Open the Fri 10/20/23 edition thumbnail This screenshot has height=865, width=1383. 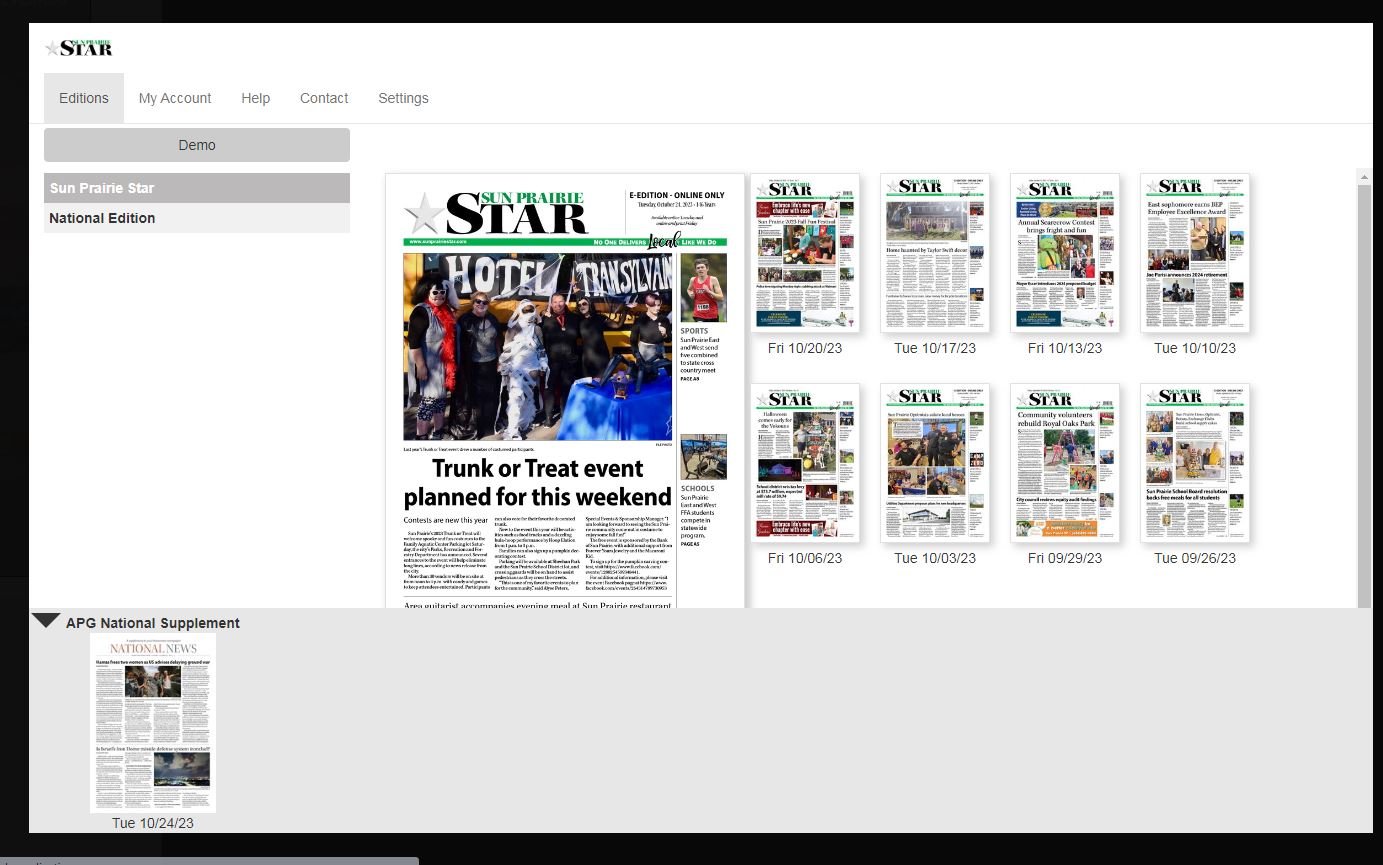(805, 252)
